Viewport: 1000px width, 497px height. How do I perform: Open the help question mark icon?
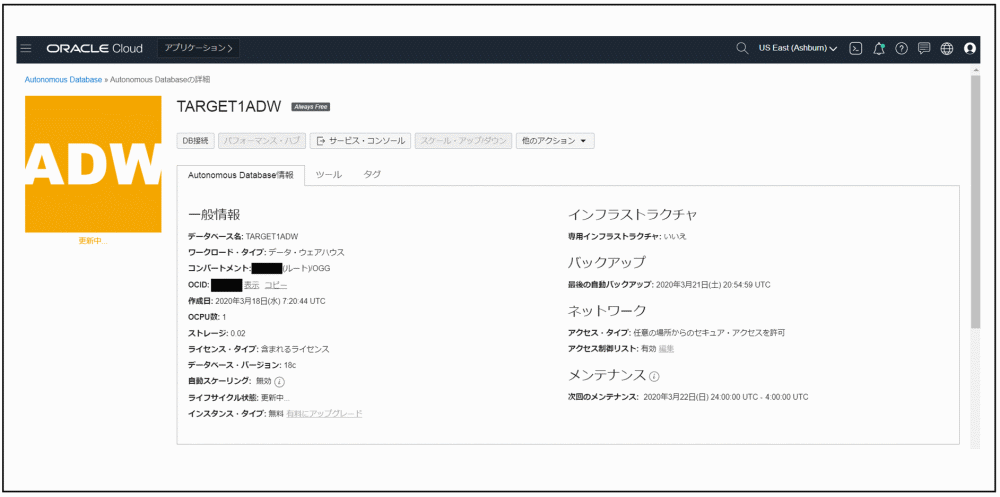(901, 48)
